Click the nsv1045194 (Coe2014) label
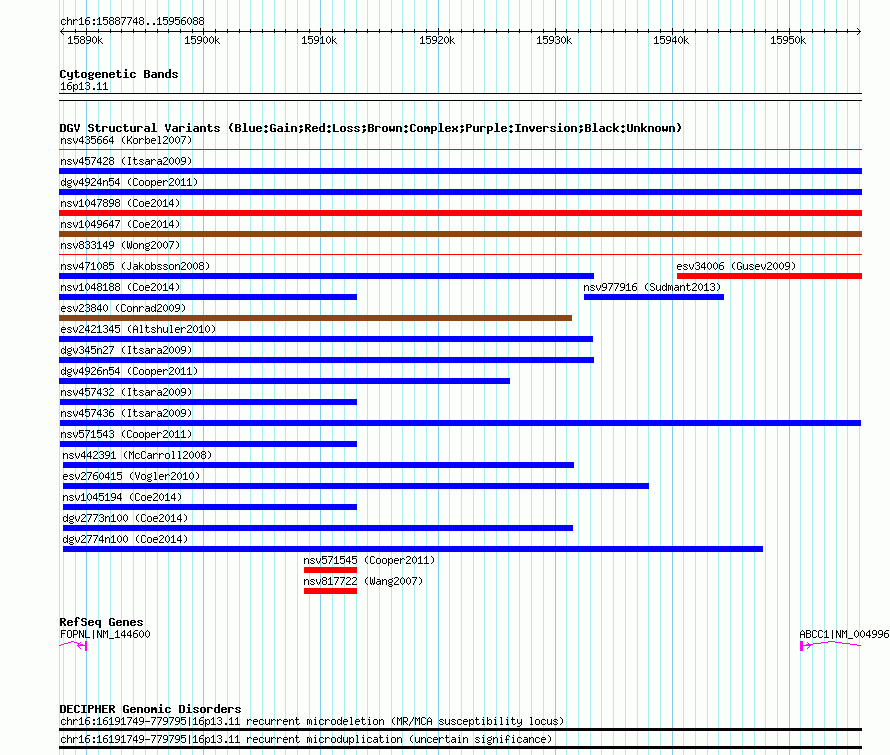 [x=122, y=497]
